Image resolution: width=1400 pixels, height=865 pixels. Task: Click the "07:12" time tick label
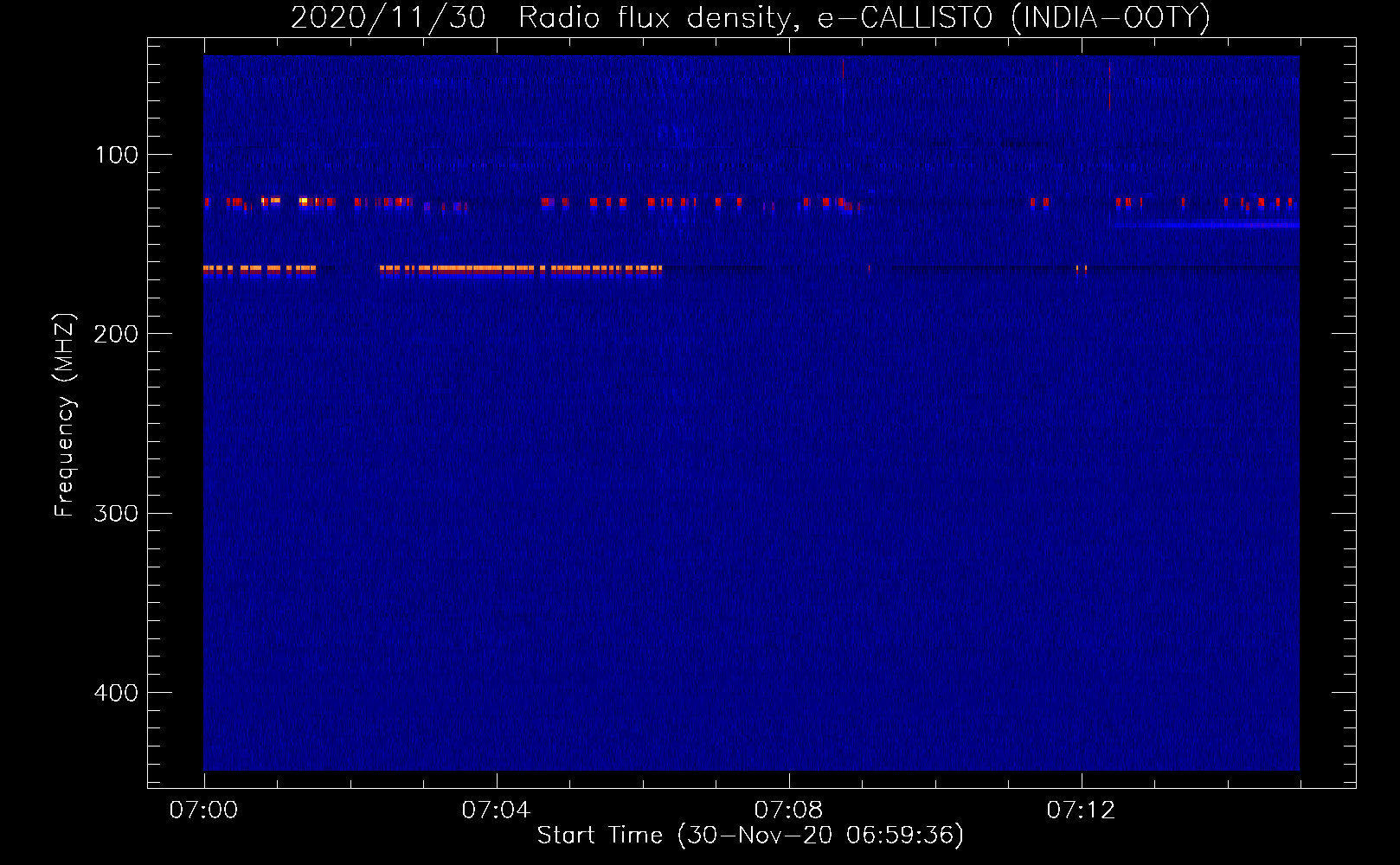[x=1081, y=810]
